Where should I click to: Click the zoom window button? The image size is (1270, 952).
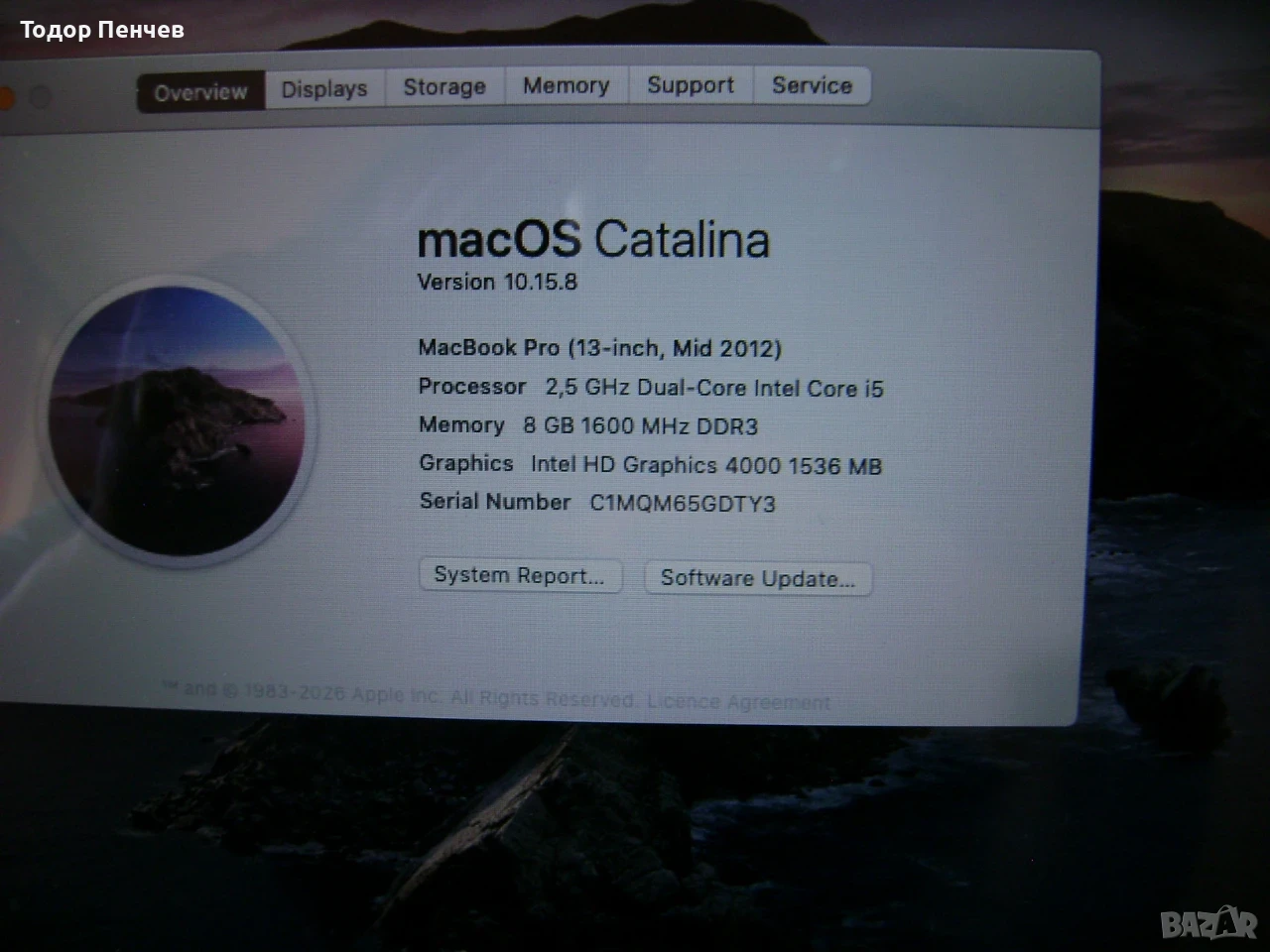pyautogui.click(x=39, y=98)
